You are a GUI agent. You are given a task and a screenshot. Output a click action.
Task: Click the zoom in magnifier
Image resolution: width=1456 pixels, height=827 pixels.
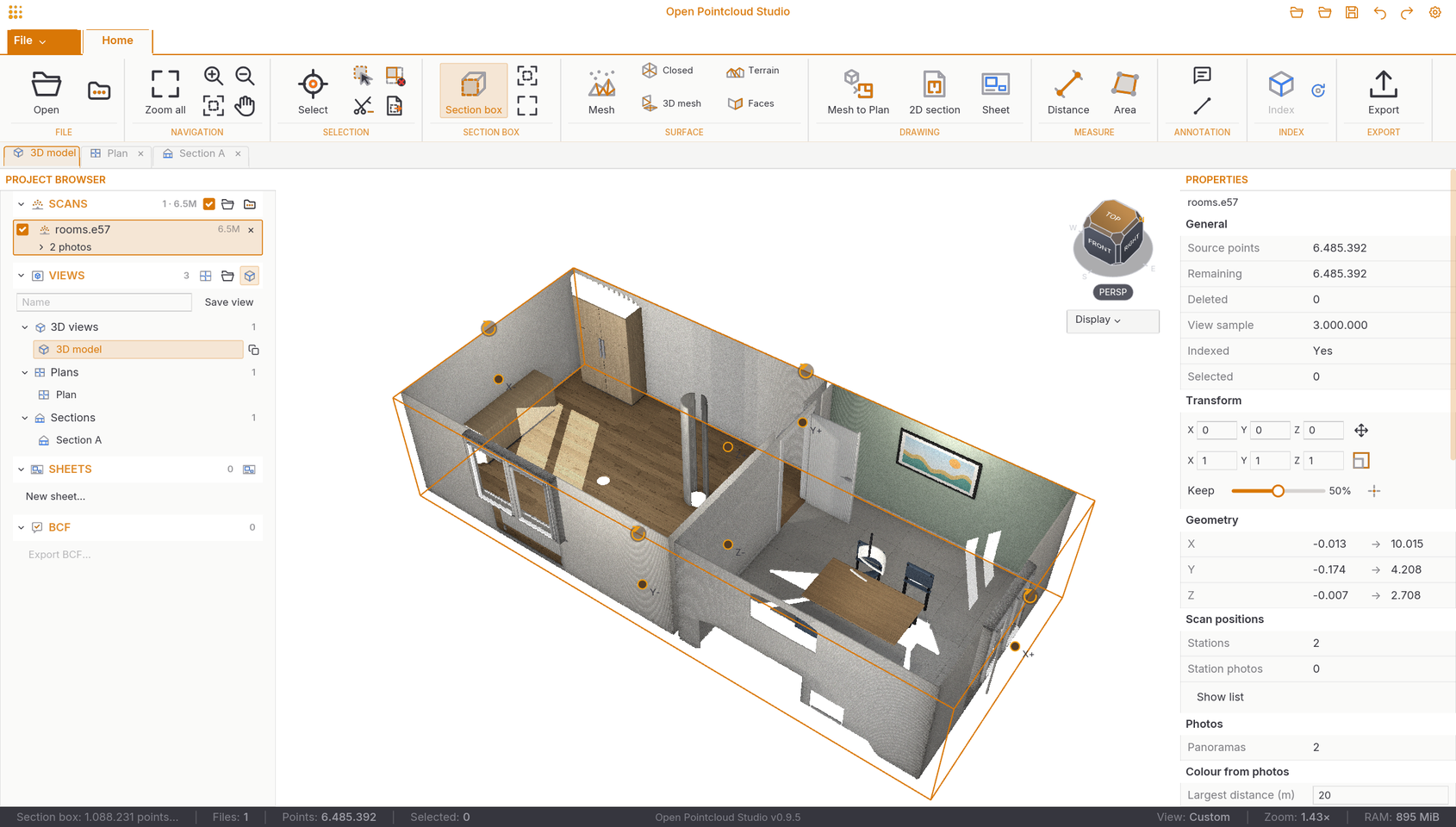214,76
